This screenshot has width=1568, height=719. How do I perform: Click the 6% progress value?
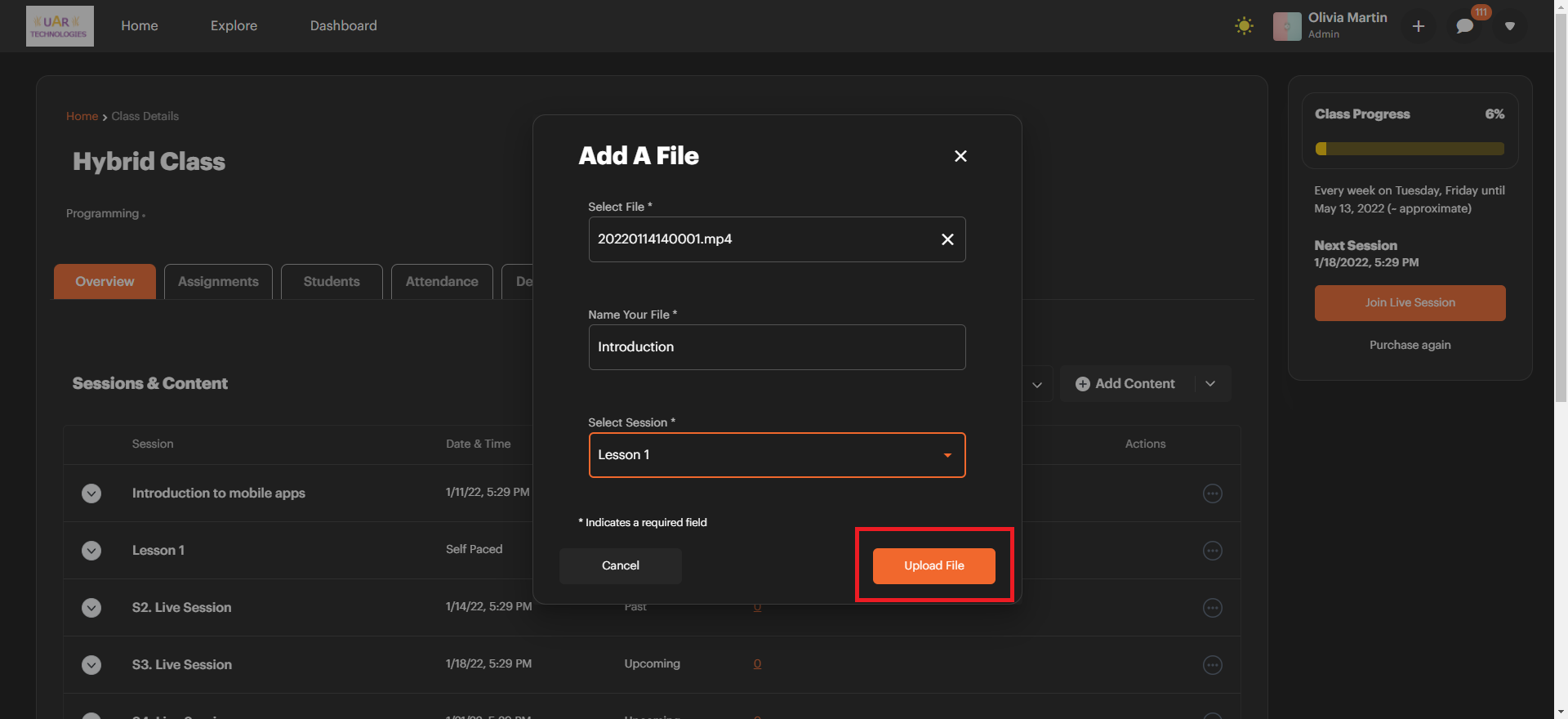coord(1494,114)
